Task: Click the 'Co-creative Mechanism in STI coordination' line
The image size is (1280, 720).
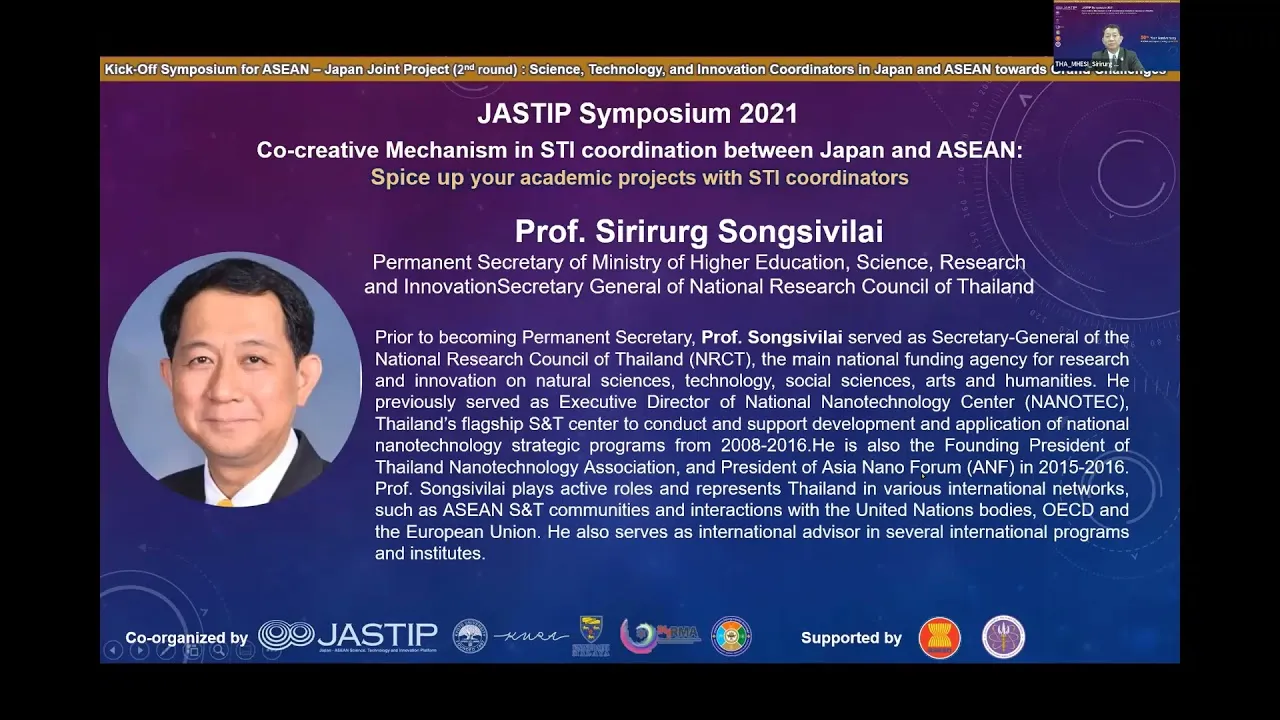Action: point(640,150)
